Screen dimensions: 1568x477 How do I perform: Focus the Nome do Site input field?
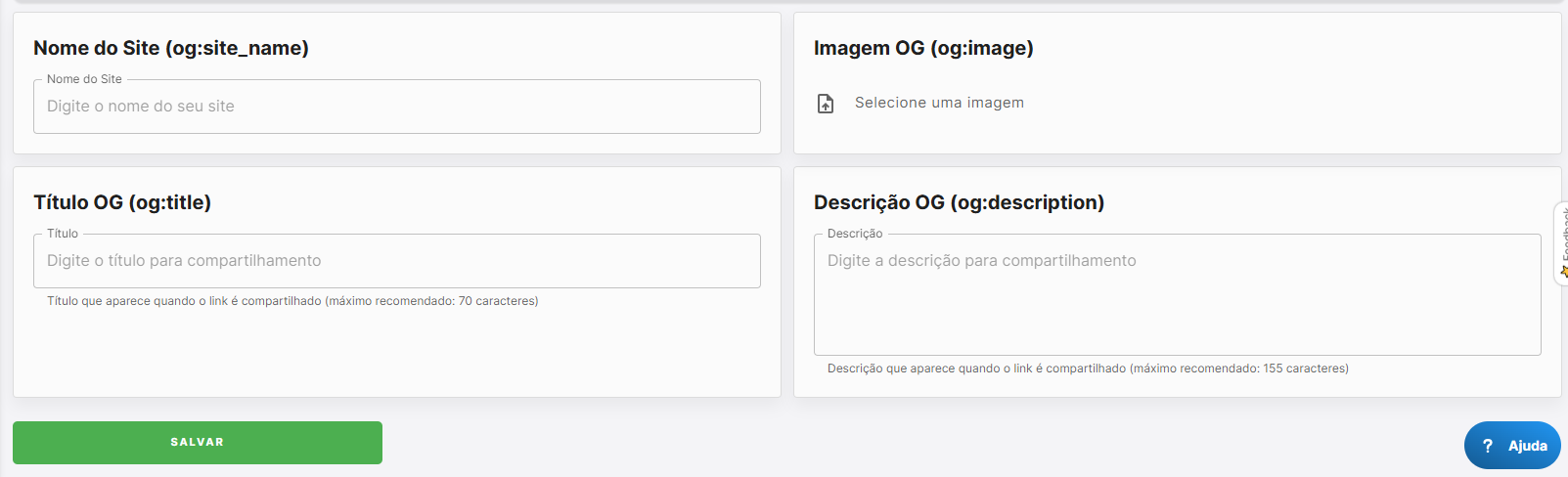396,107
